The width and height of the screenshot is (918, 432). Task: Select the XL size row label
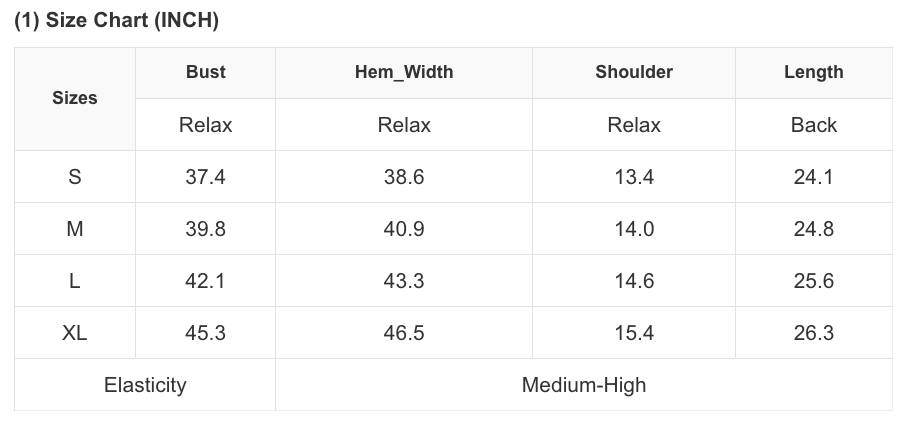coord(75,333)
